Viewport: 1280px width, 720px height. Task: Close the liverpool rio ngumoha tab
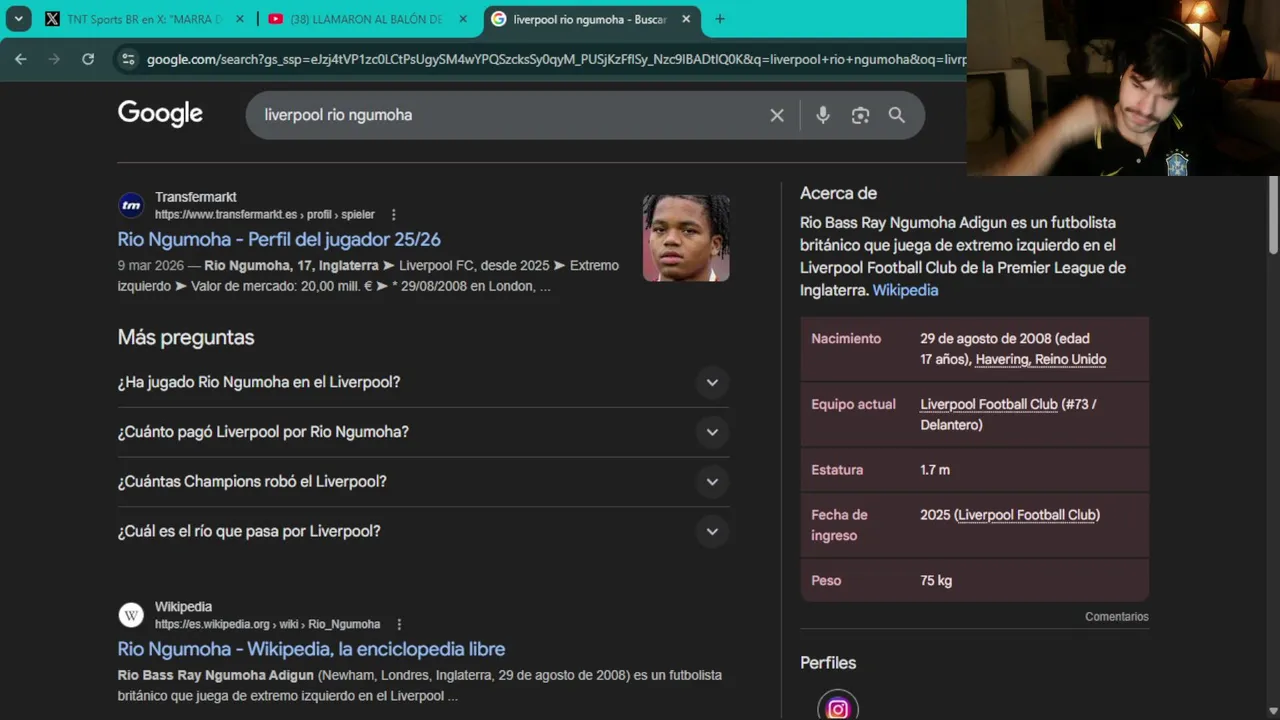(x=686, y=19)
